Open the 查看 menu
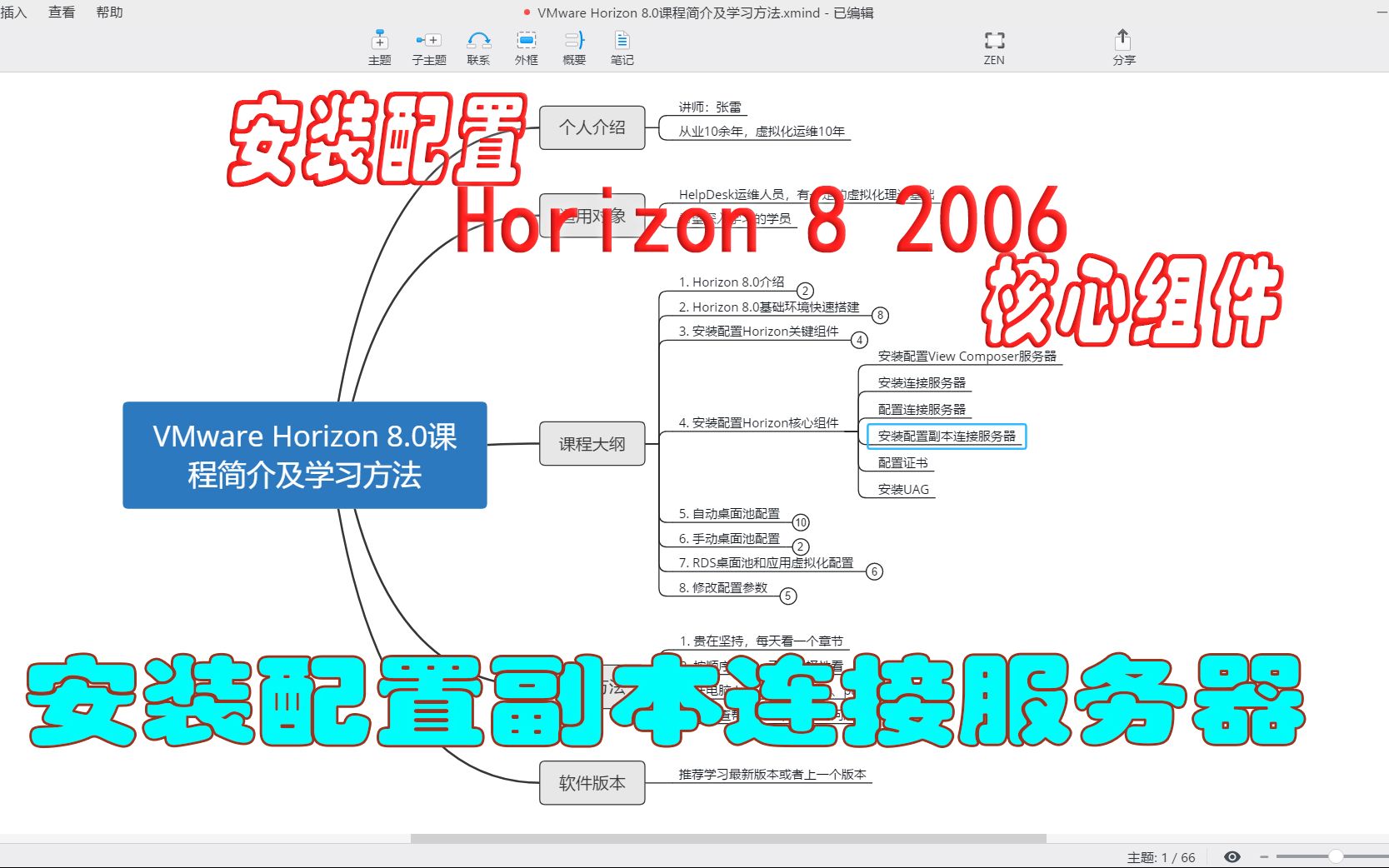Image resolution: width=1389 pixels, height=868 pixels. (x=62, y=12)
